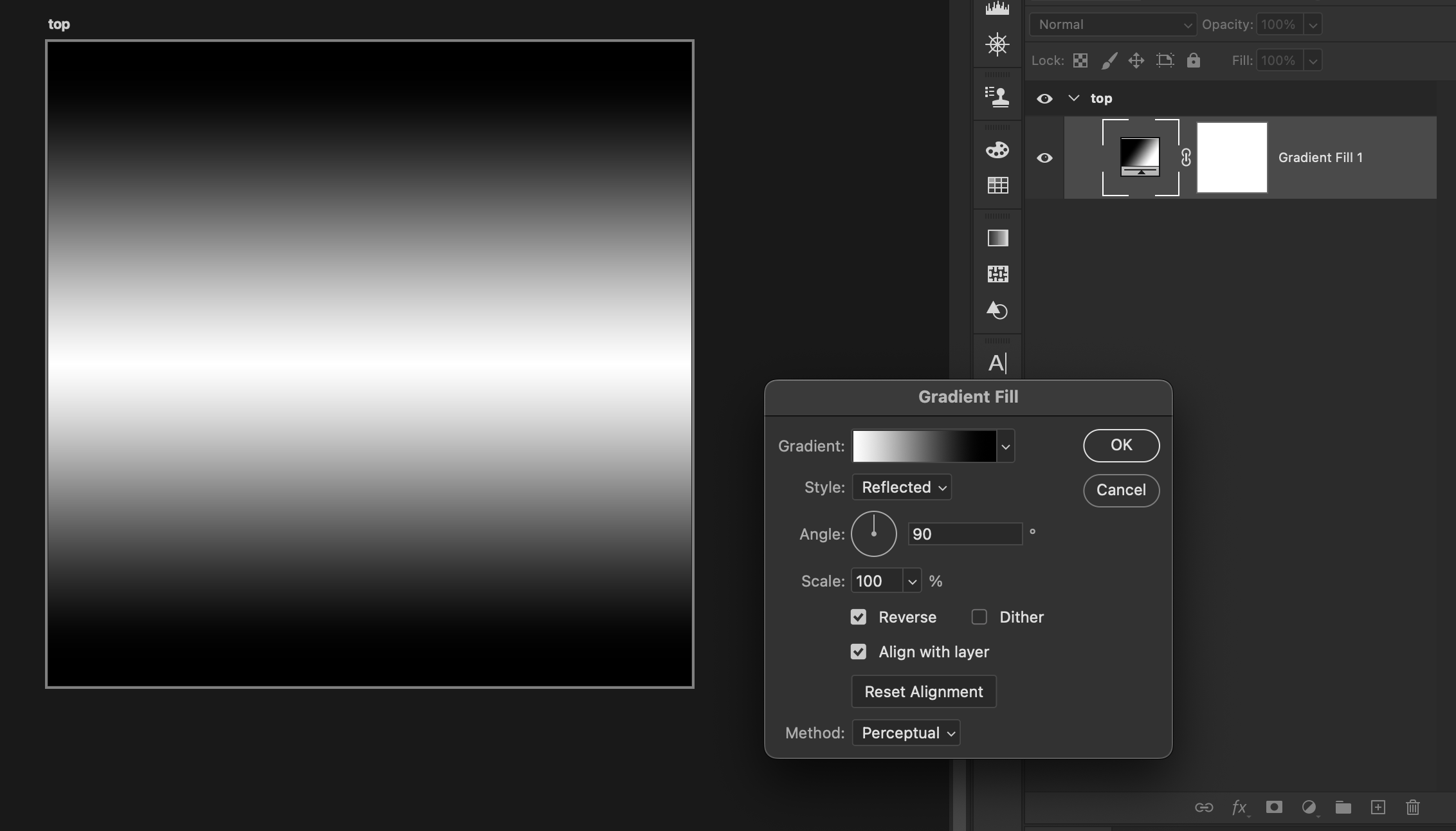Open the Style dropdown showing Reflected
Image resolution: width=1456 pixels, height=831 pixels.
(901, 487)
